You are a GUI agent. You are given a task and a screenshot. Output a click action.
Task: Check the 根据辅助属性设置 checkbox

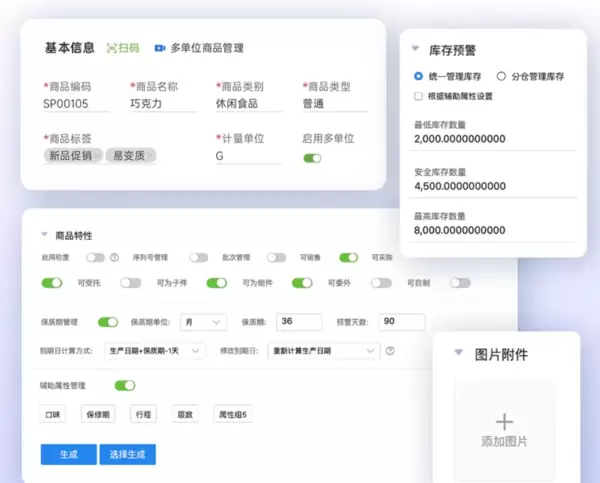pos(418,96)
